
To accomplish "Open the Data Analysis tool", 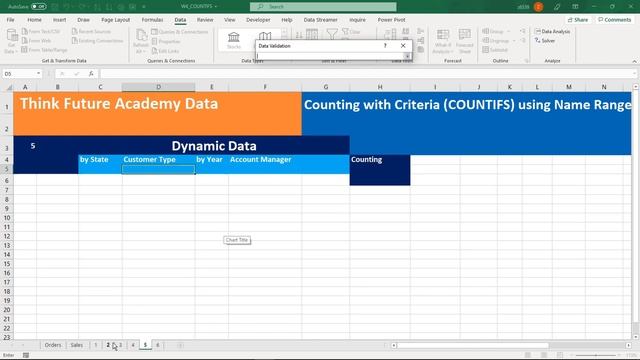I will coord(553,31).
